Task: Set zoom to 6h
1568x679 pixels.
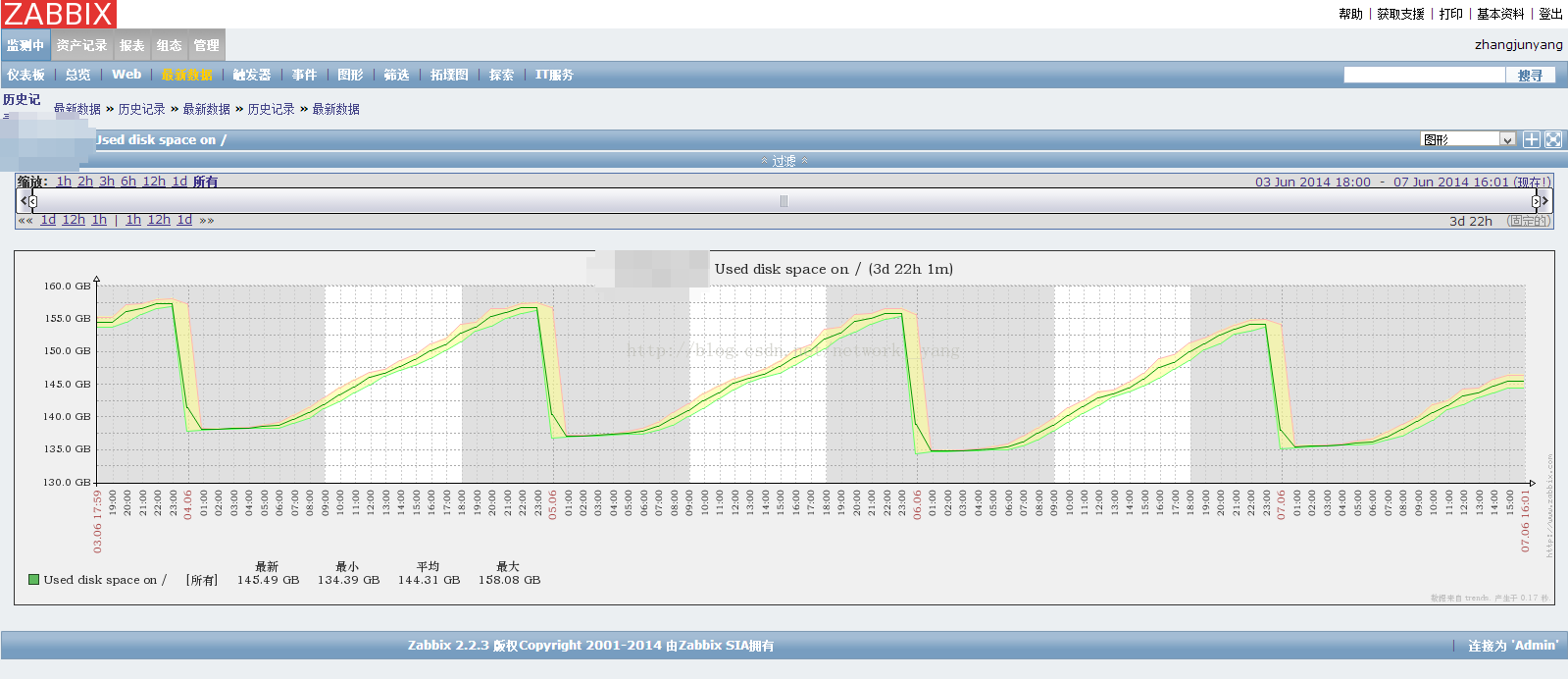Action: [128, 182]
